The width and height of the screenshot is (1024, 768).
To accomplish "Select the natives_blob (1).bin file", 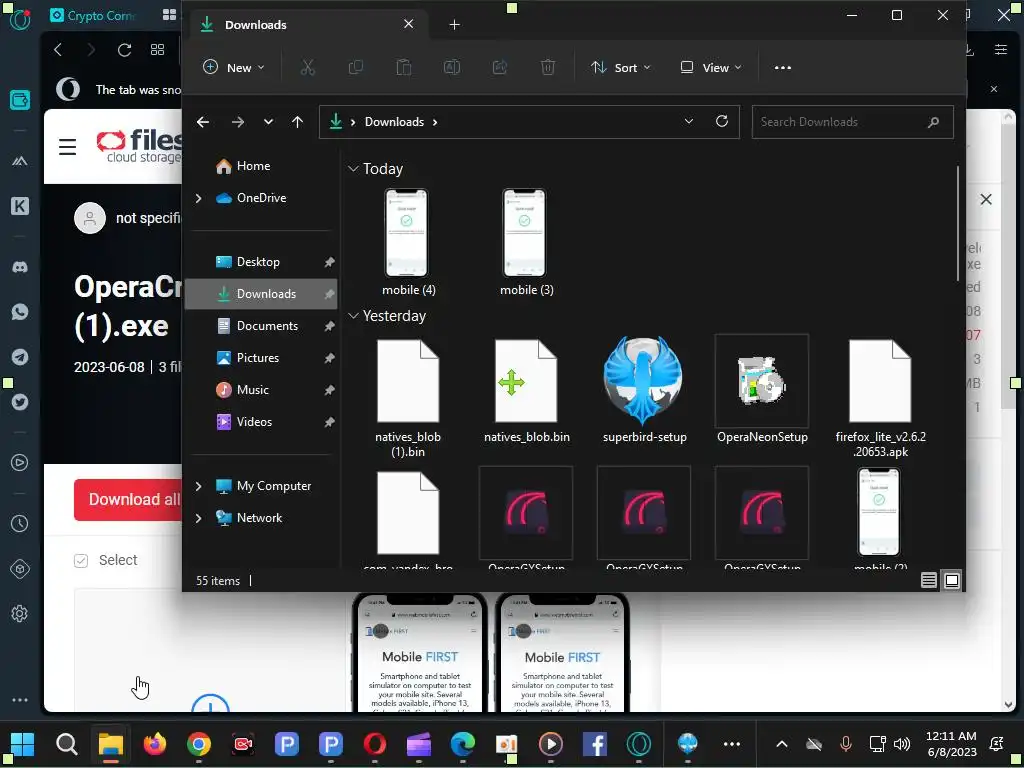I will [x=408, y=398].
